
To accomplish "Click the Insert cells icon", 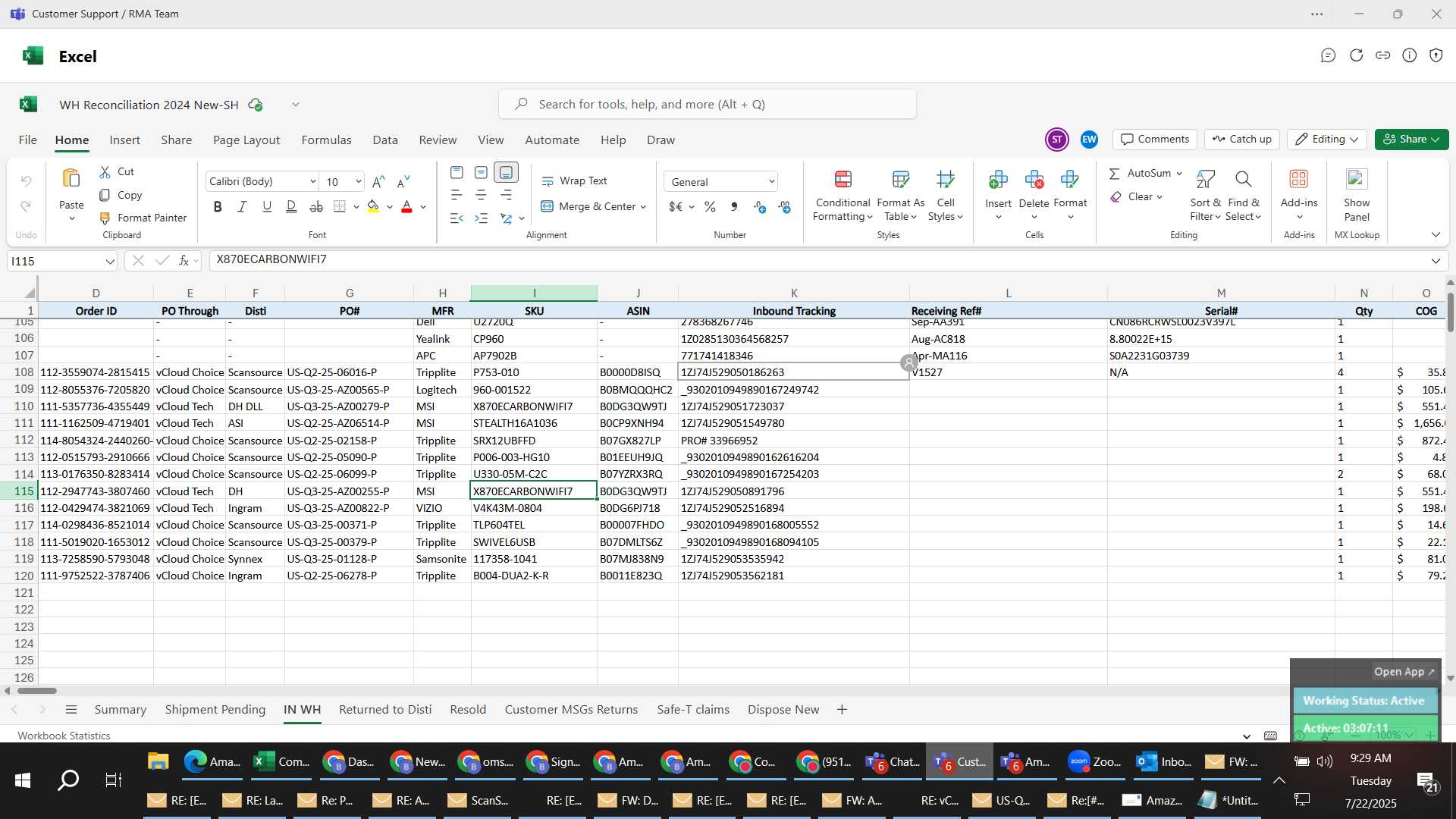I will tap(998, 180).
